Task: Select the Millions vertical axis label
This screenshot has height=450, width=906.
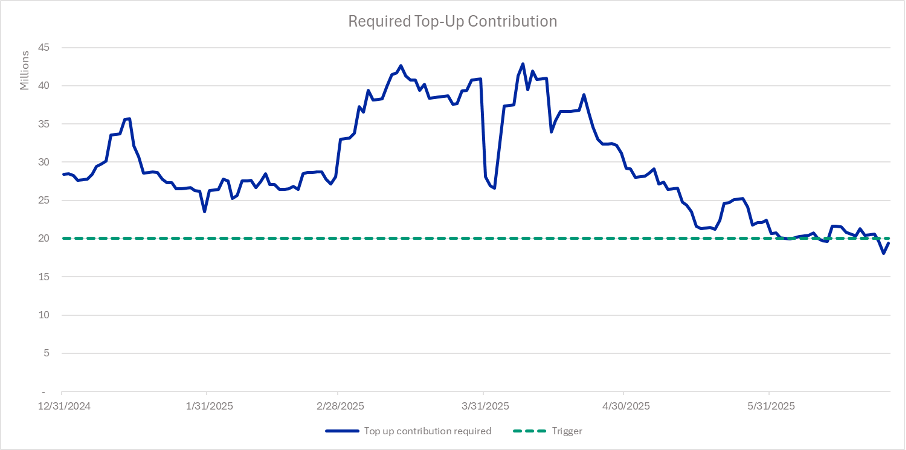Action: click(25, 72)
